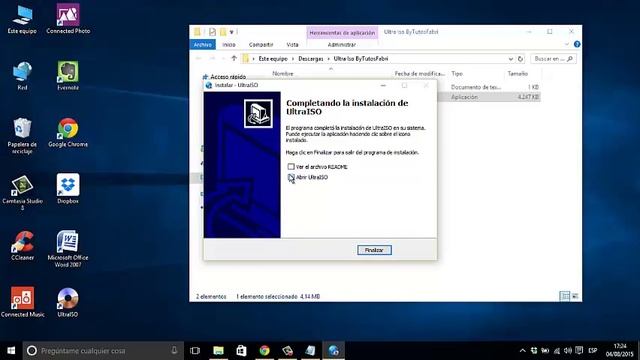Screen dimensions: 640x360
Task: Open the action center notifications icon
Action: pyautogui.click(x=579, y=351)
